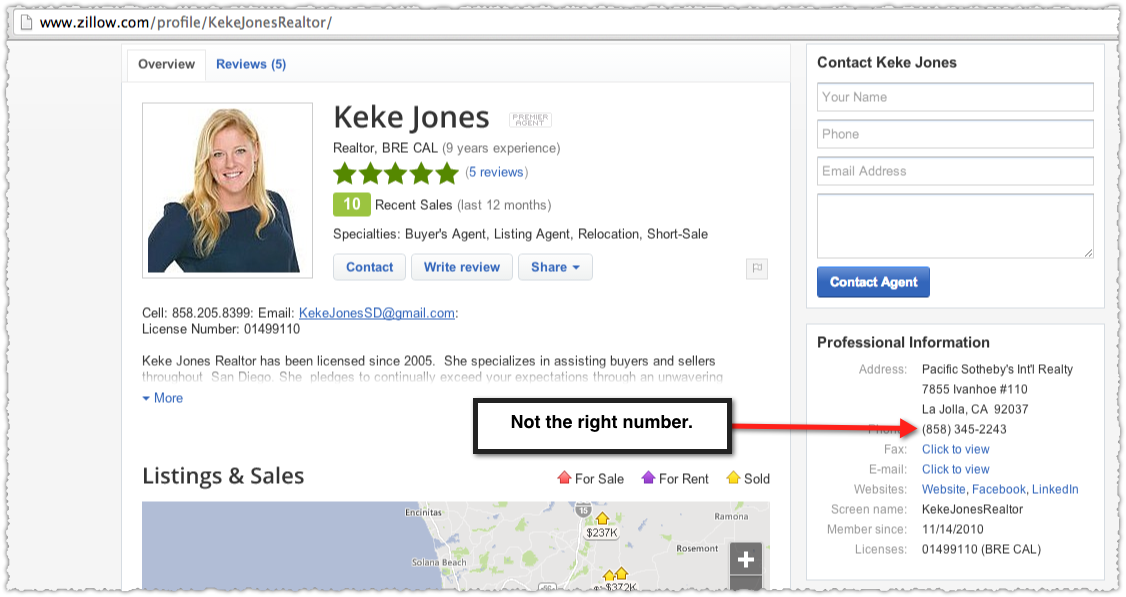Image resolution: width=1126 pixels, height=597 pixels.
Task: Click the green 10 Recent Sales badge
Action: (352, 205)
